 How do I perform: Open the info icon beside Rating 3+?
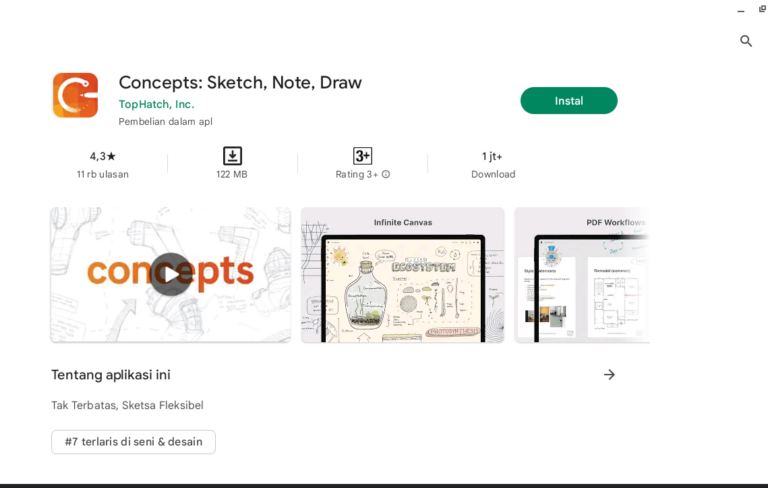tap(386, 174)
